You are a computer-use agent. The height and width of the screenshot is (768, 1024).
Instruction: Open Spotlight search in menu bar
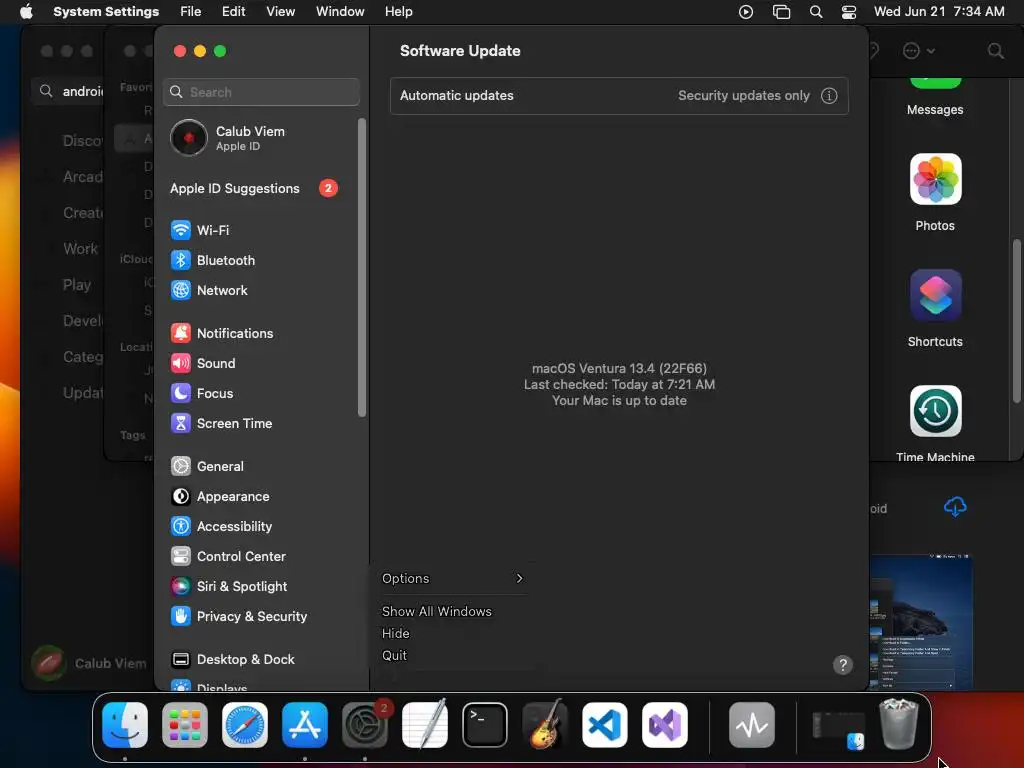[x=816, y=12]
